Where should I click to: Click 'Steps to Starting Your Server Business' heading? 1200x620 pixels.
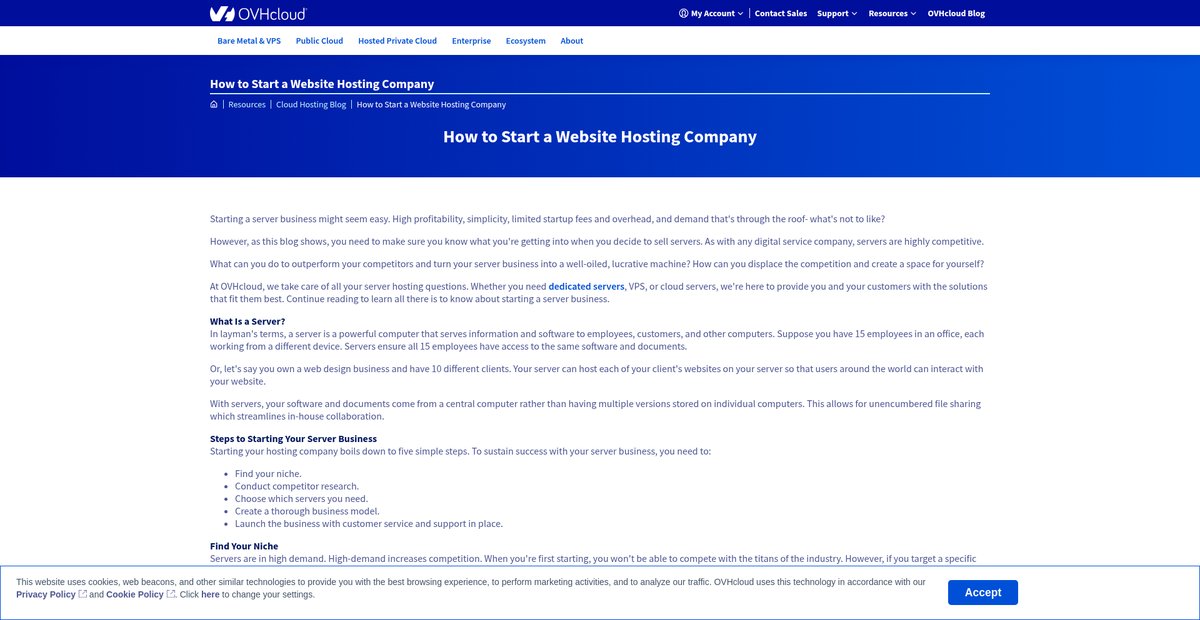pyautogui.click(x=293, y=438)
